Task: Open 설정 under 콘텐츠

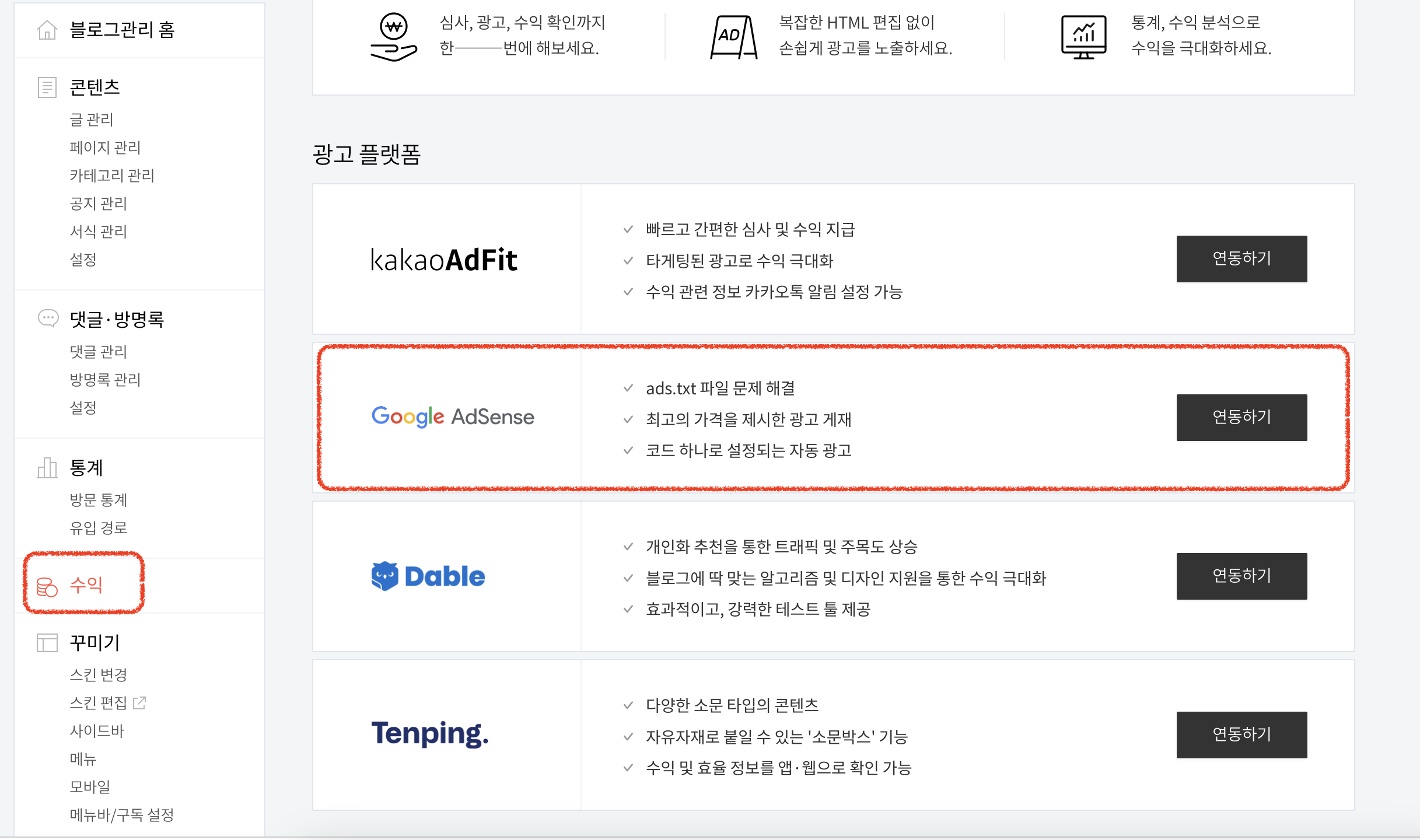Action: 83,260
